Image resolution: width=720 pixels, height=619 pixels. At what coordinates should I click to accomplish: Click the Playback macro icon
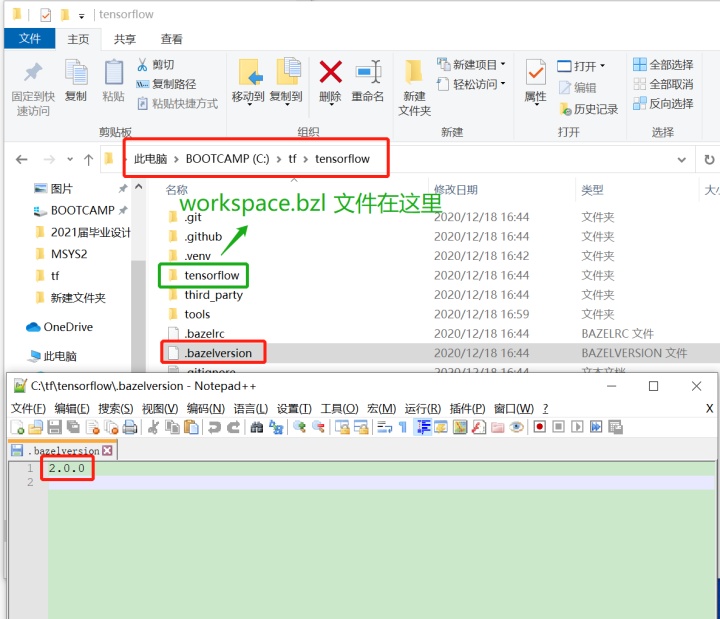point(577,428)
